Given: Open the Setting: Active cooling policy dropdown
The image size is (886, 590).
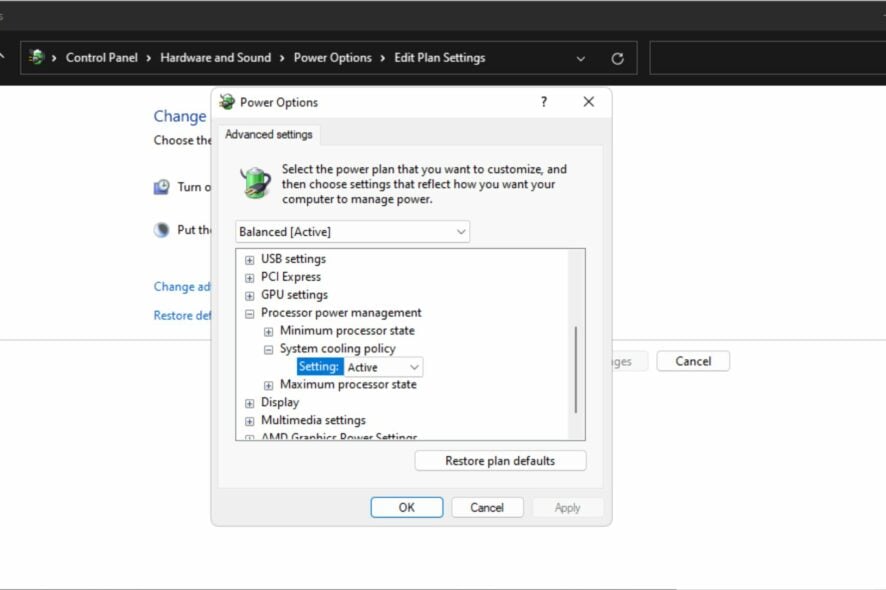Looking at the screenshot, I should (383, 367).
